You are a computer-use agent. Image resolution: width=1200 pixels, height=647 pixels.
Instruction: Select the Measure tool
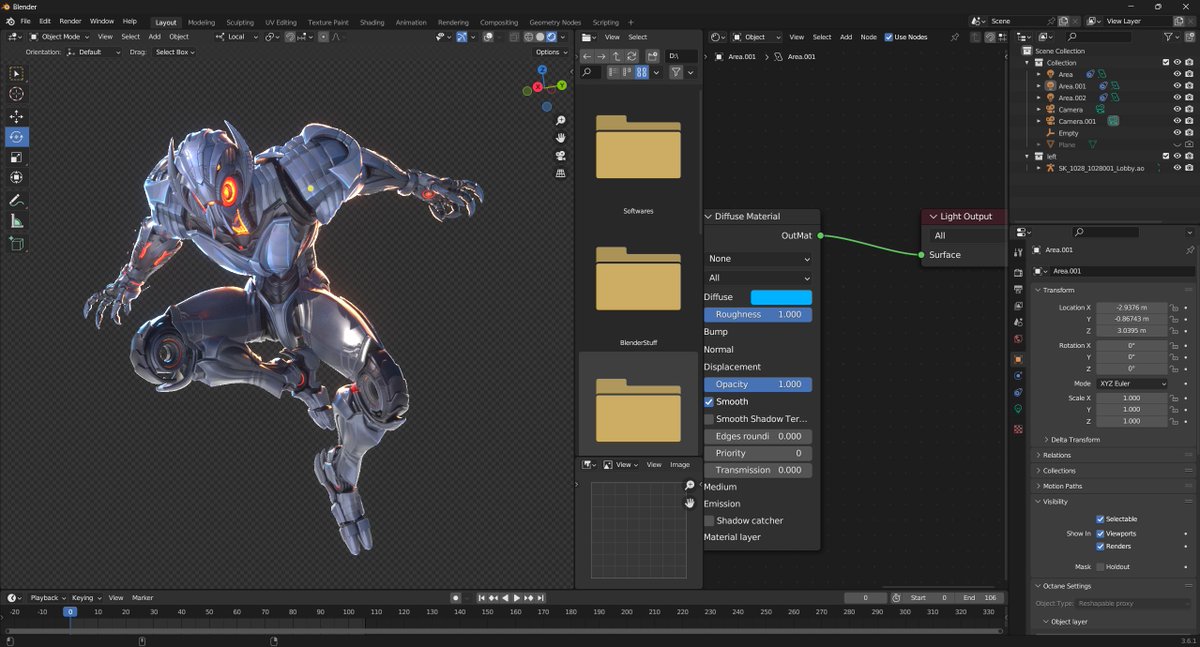17,221
